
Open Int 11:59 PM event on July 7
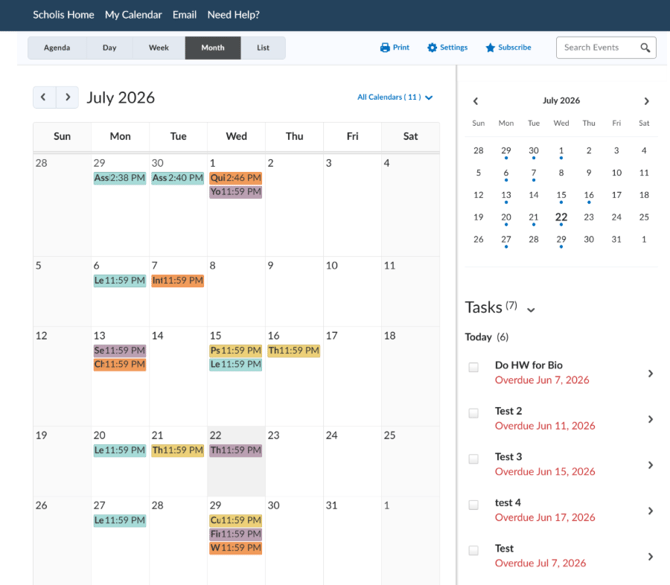tap(178, 281)
